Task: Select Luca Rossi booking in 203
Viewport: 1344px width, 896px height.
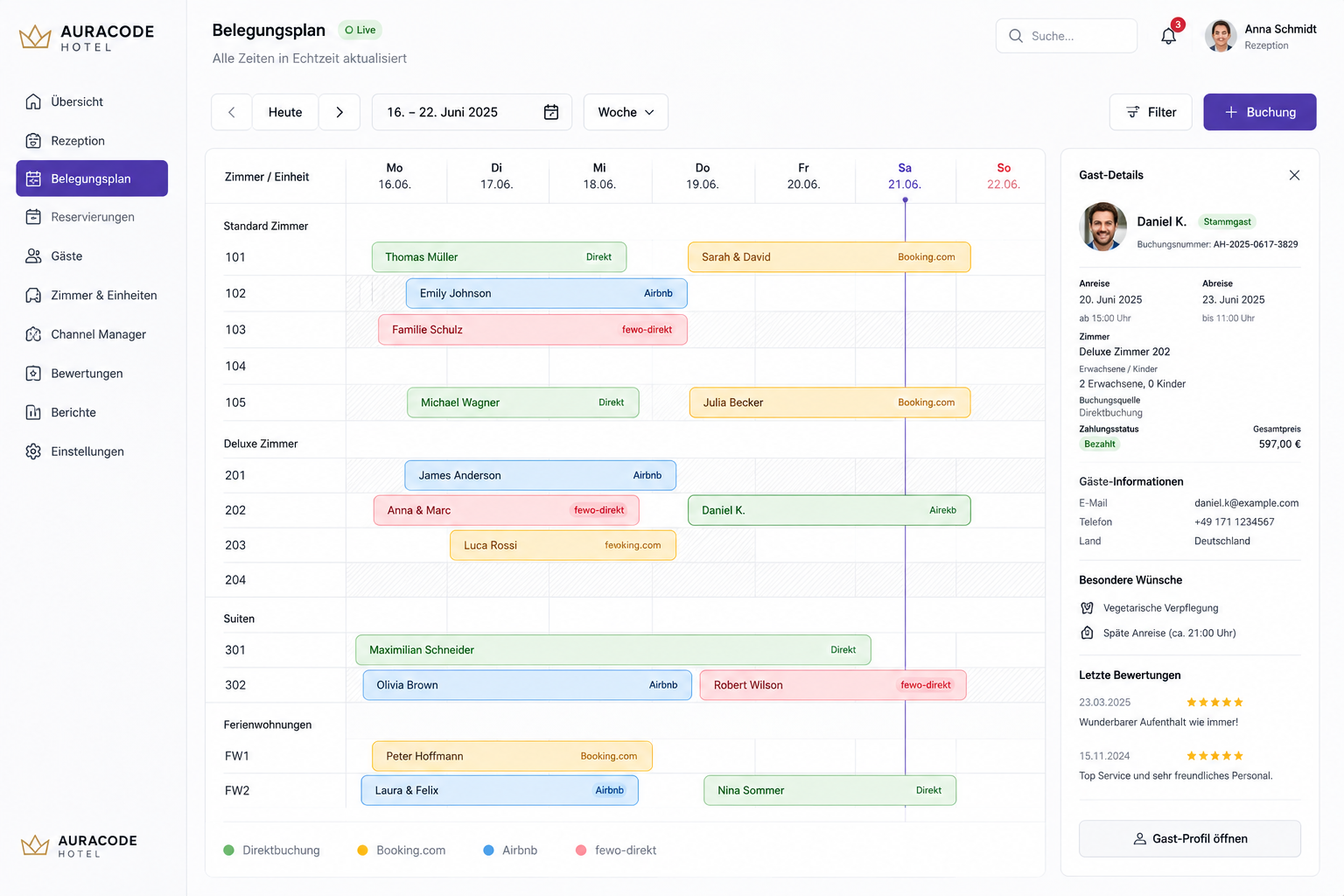Action: point(563,545)
